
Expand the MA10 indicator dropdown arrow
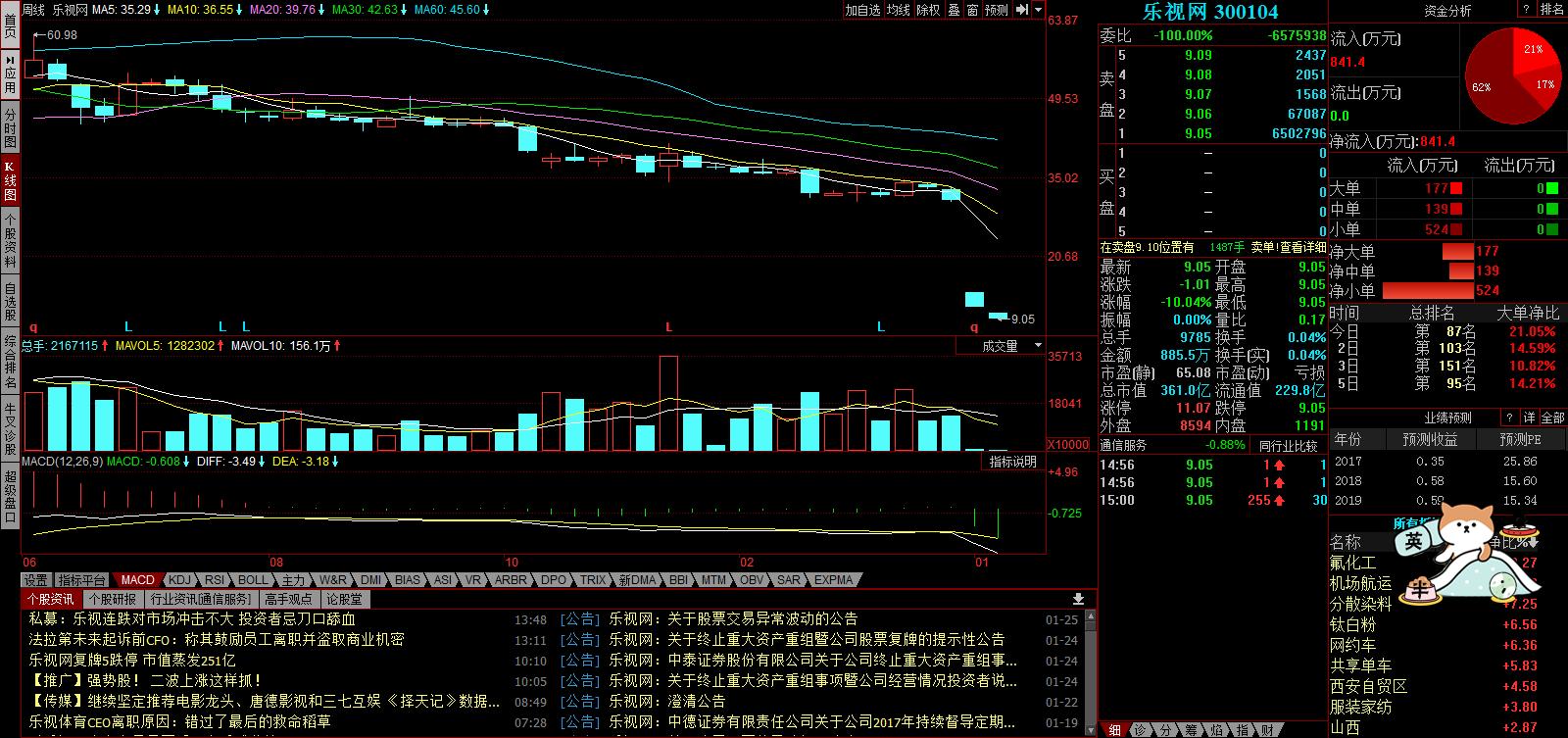[239, 10]
